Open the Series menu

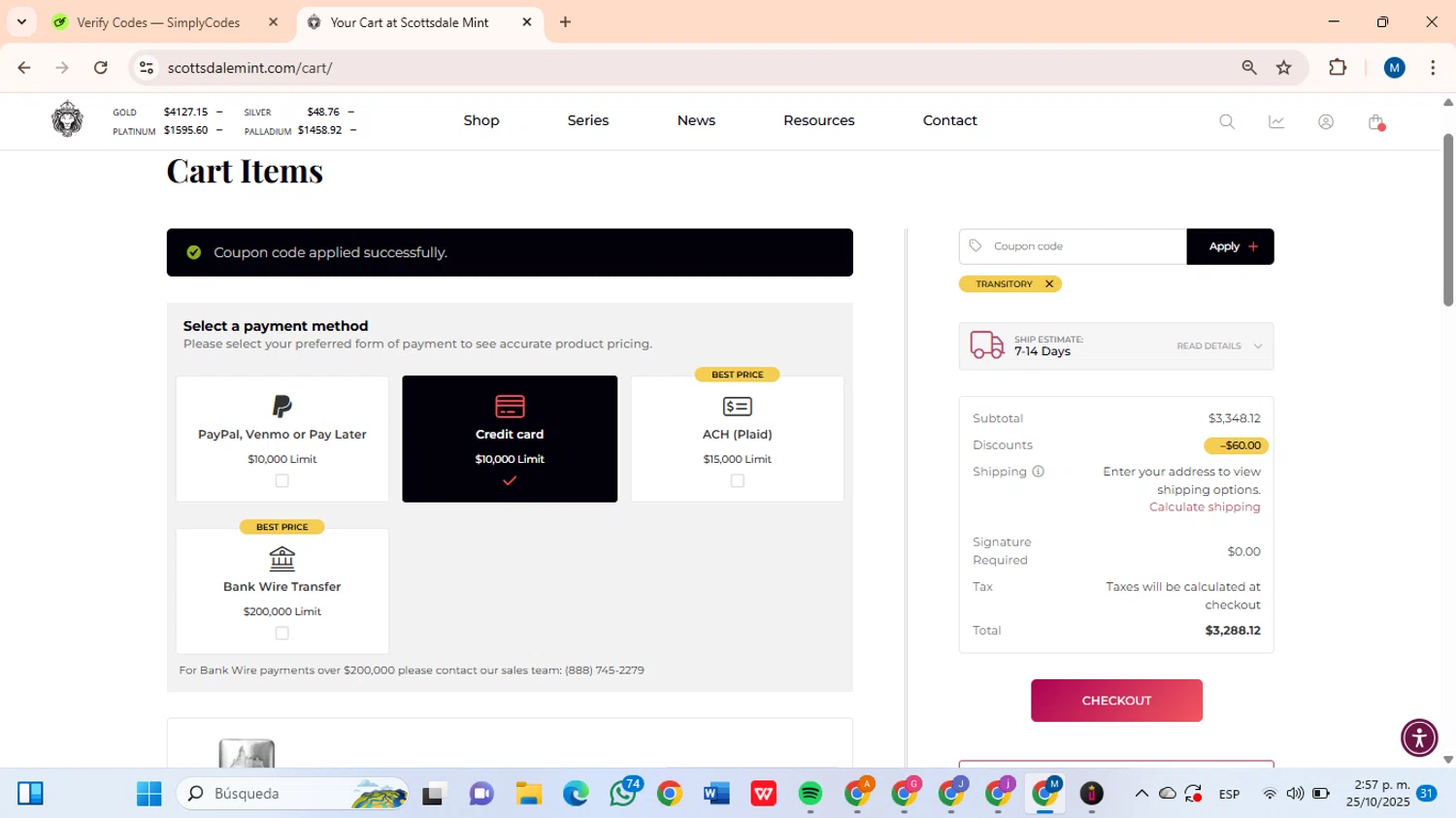pos(588,120)
